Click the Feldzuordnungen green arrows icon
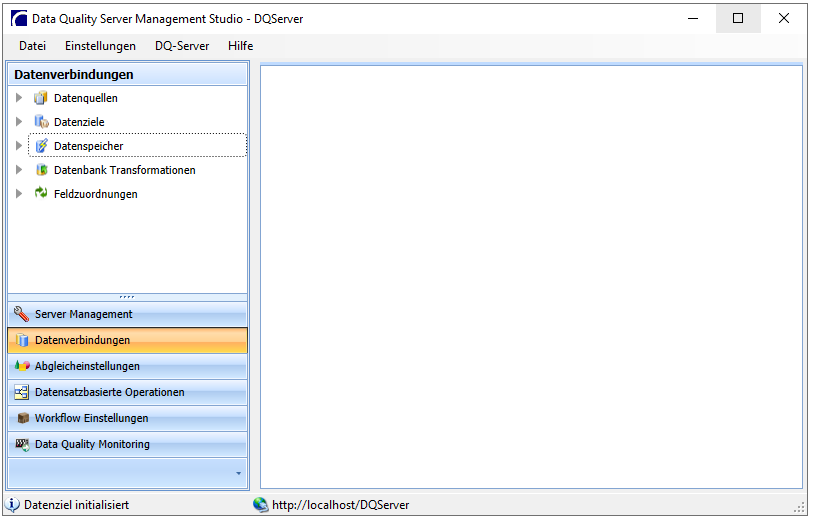Screen dimensions: 815x521 coord(41,193)
